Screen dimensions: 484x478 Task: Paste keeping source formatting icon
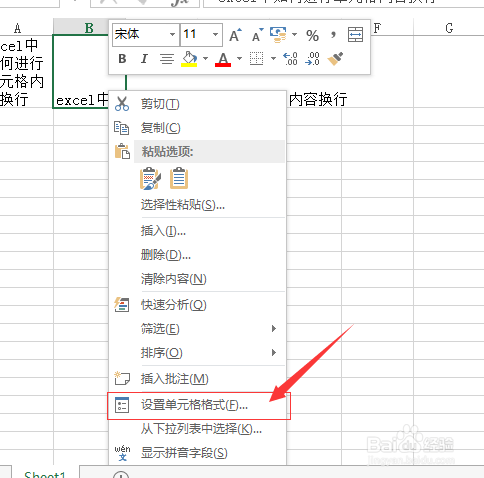pos(150,179)
